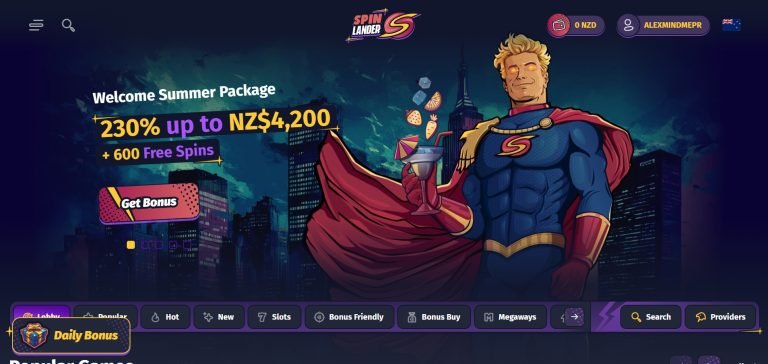Open the Slots category tab
This screenshot has width=768, height=364.
coord(274,317)
